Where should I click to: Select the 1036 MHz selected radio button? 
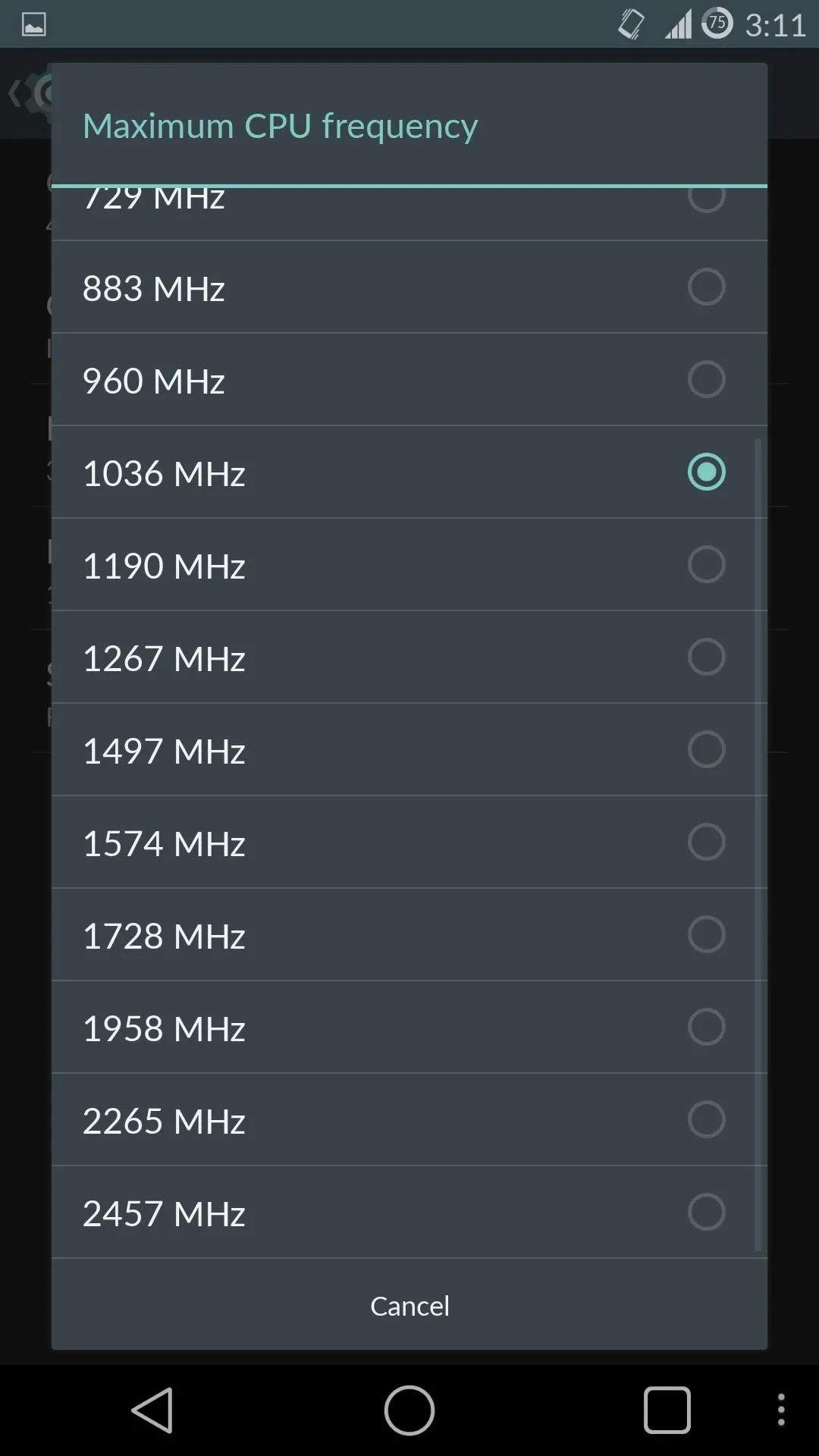[x=706, y=472]
